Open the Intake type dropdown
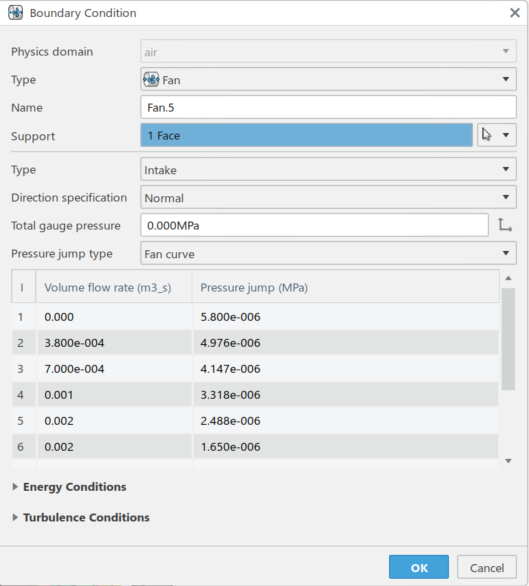The height and width of the screenshot is (586, 529). (x=328, y=169)
